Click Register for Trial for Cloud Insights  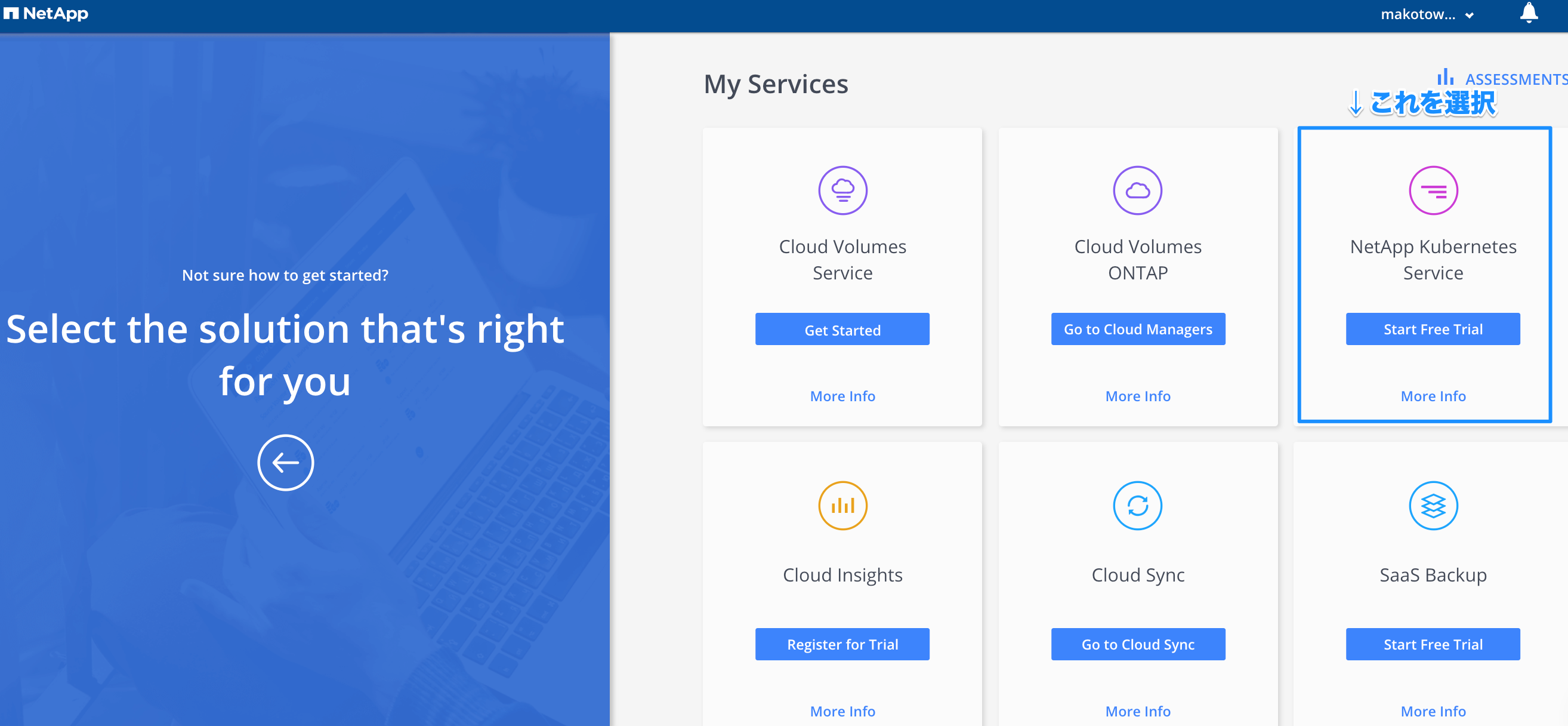(842, 644)
